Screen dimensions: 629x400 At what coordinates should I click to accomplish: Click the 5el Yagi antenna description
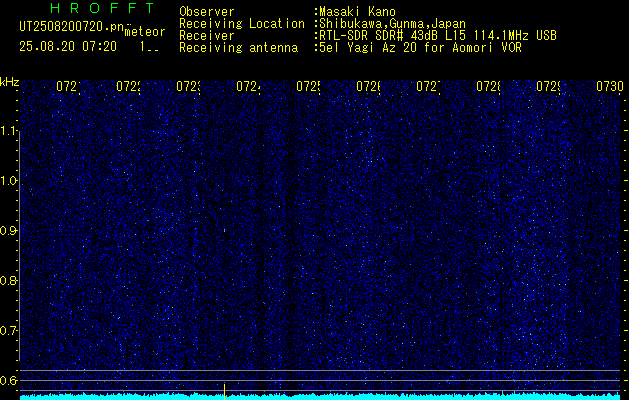420,48
